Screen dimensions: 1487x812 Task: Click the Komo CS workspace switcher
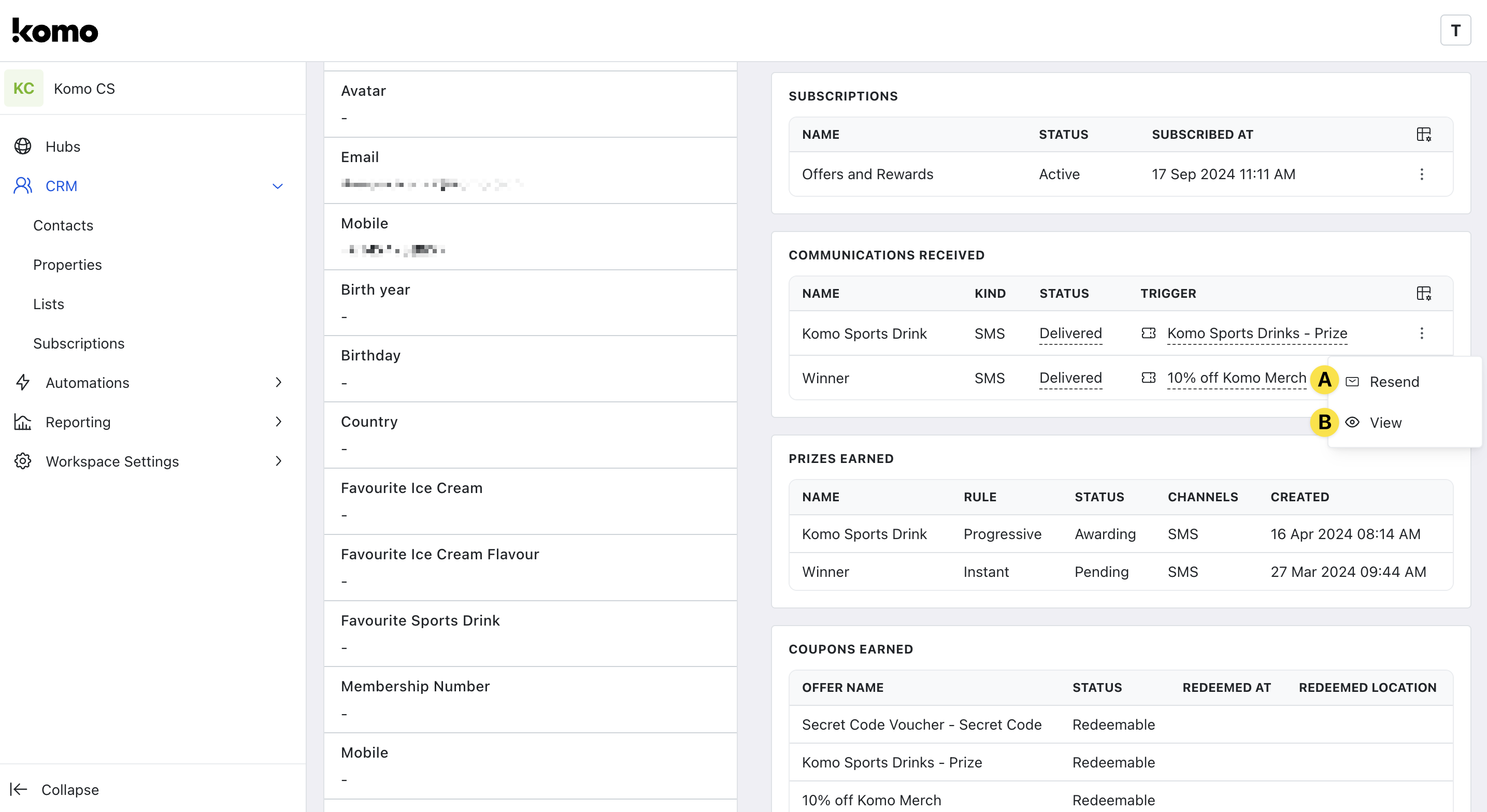coord(84,89)
